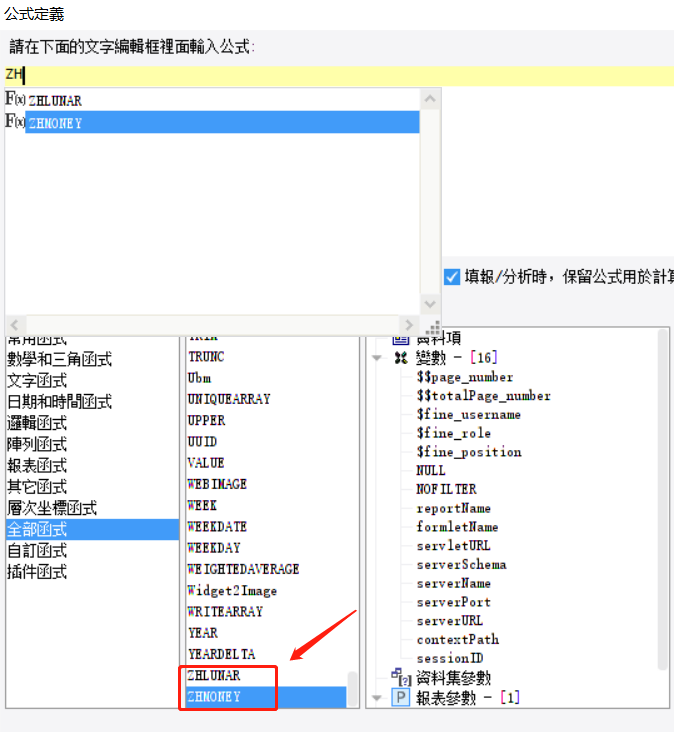The height and width of the screenshot is (732, 674).
Task: Select $fine_role variable
Action: tap(454, 433)
